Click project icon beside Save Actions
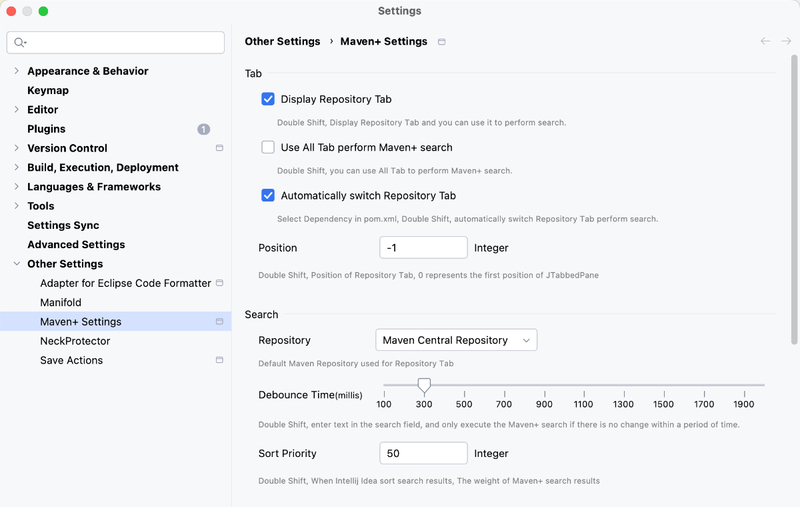This screenshot has height=507, width=800. [219, 360]
